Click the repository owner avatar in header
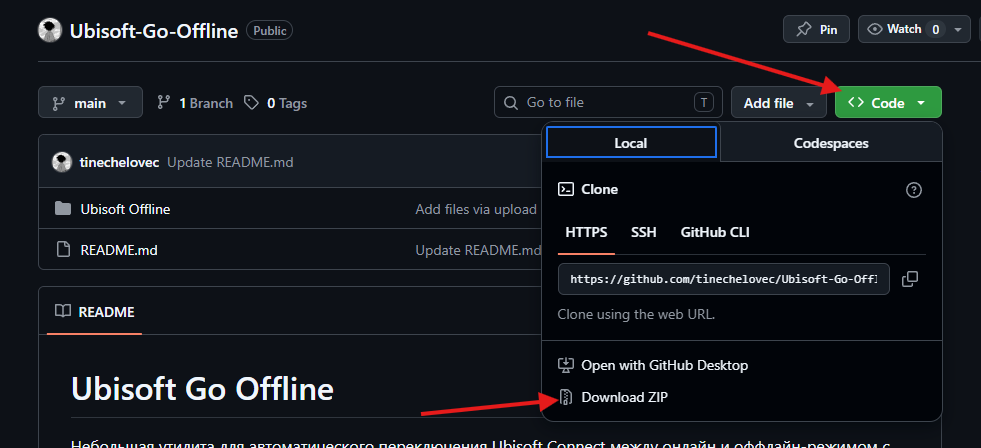This screenshot has width=981, height=448. point(50,30)
